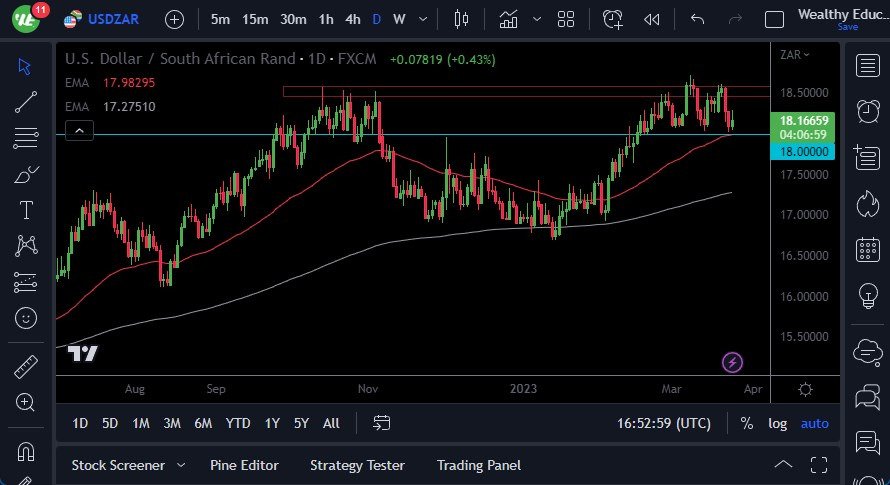Collapse the indicator legend chevron
Image resolution: width=890 pixels, height=485 pixels.
coord(79,130)
